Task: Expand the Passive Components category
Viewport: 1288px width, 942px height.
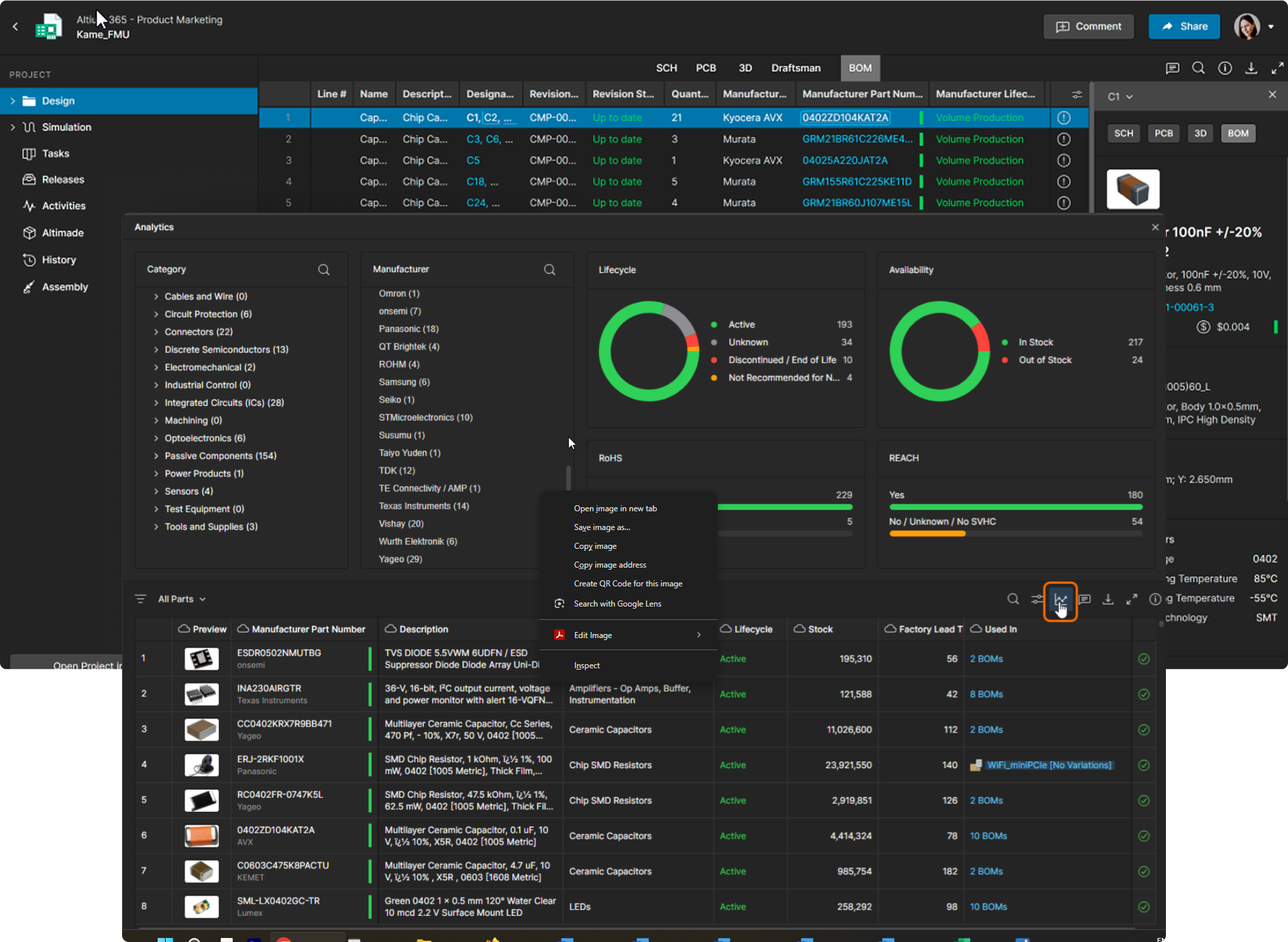Action: (x=156, y=456)
